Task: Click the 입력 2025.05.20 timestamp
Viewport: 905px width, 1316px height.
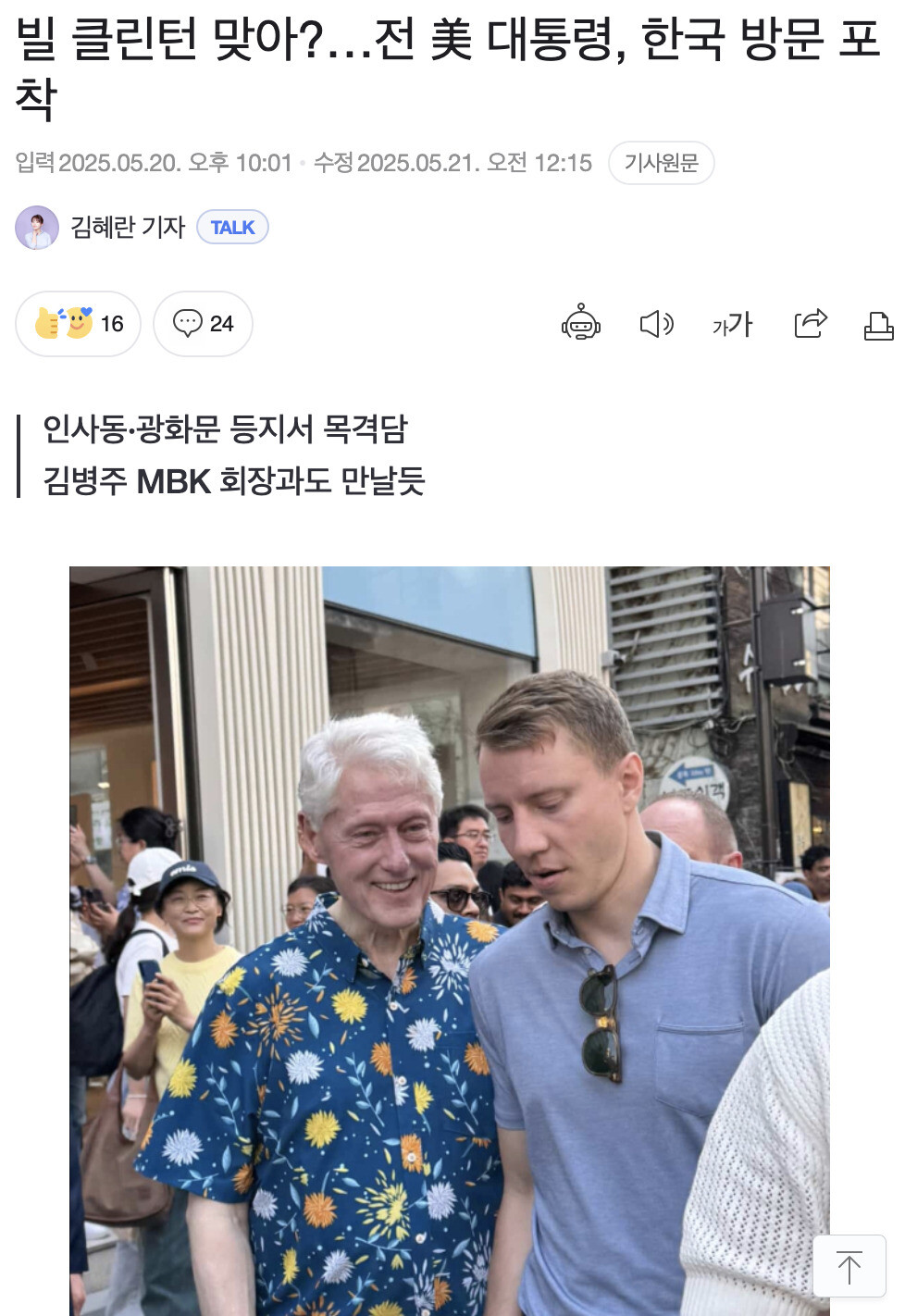Action: click(154, 163)
